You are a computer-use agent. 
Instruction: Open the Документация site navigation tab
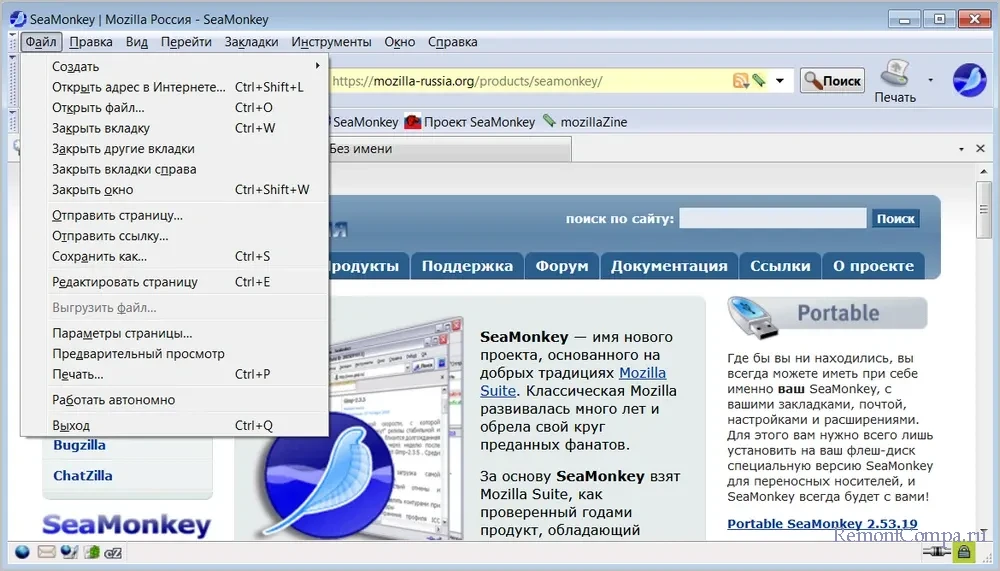[x=669, y=266]
